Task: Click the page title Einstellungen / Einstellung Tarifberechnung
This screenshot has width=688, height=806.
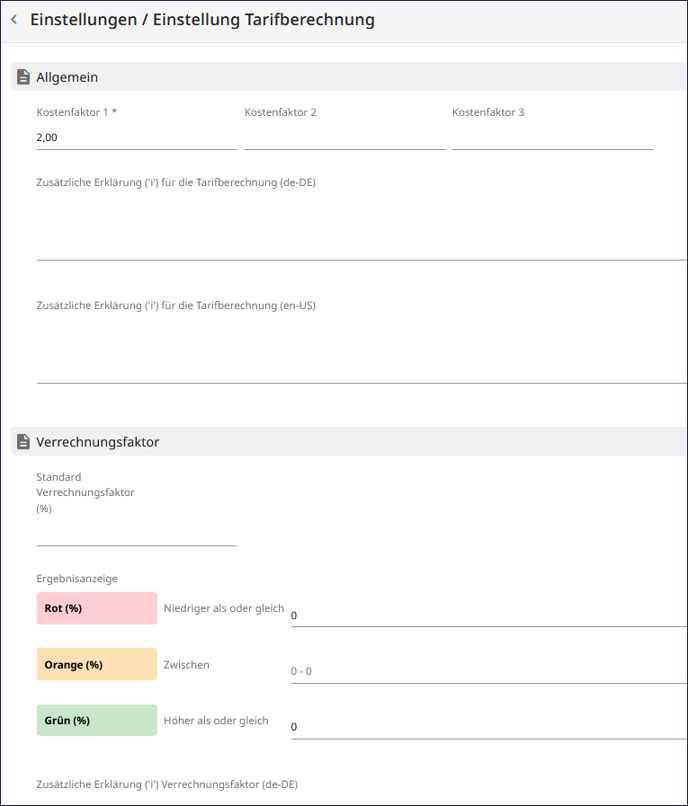Action: pyautogui.click(x=202, y=20)
